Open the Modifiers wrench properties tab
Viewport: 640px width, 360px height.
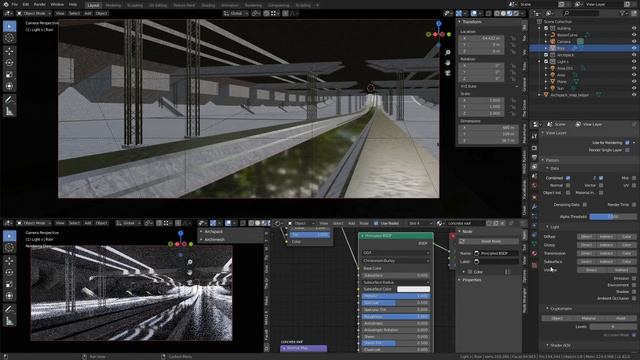coord(534,207)
